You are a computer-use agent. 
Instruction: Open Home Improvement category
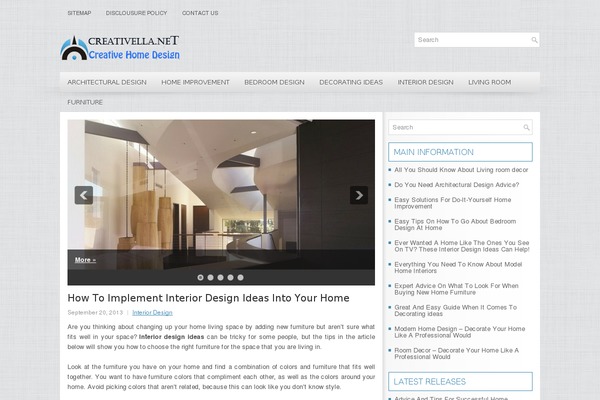click(x=196, y=82)
